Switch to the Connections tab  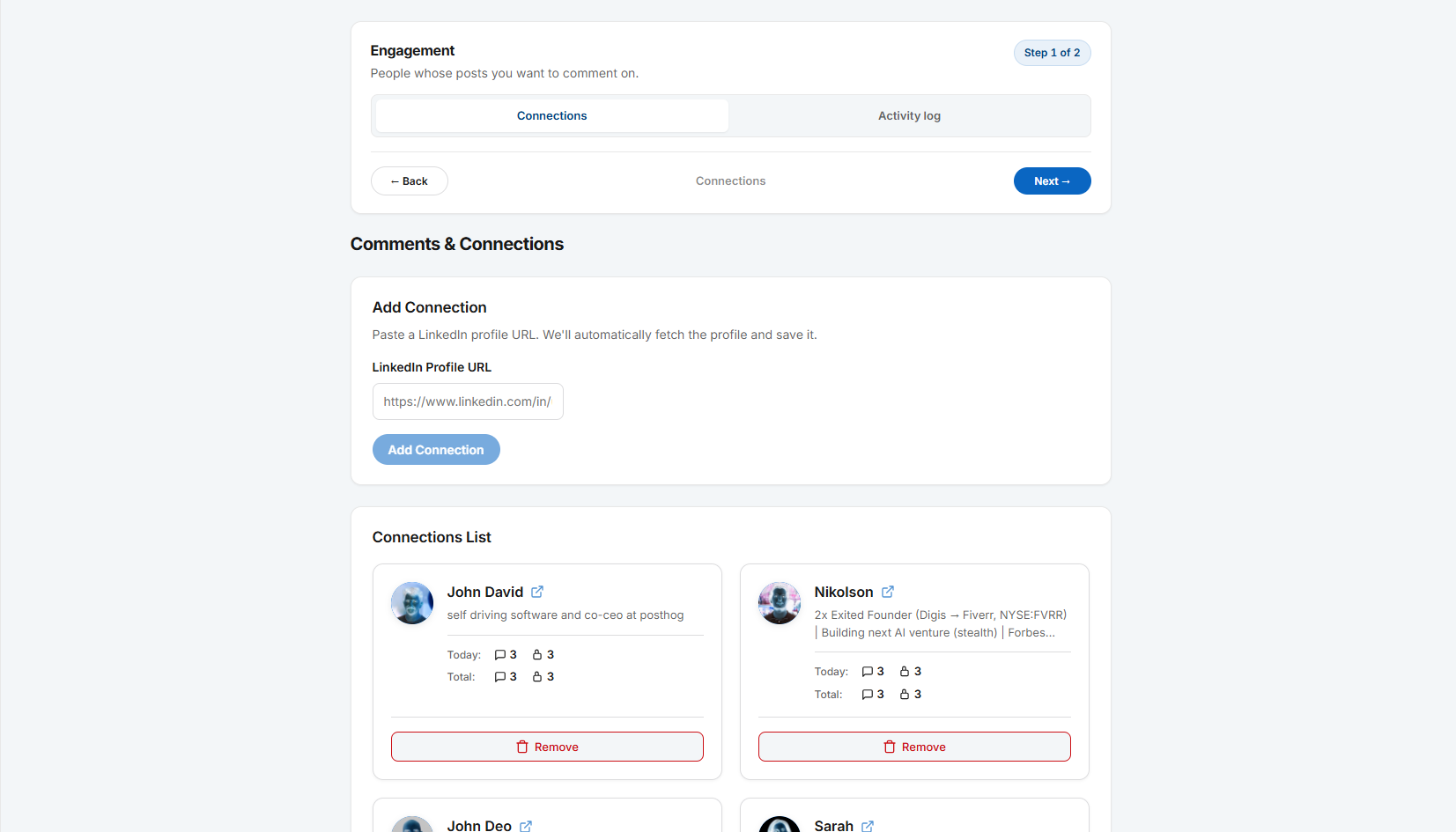click(x=552, y=115)
